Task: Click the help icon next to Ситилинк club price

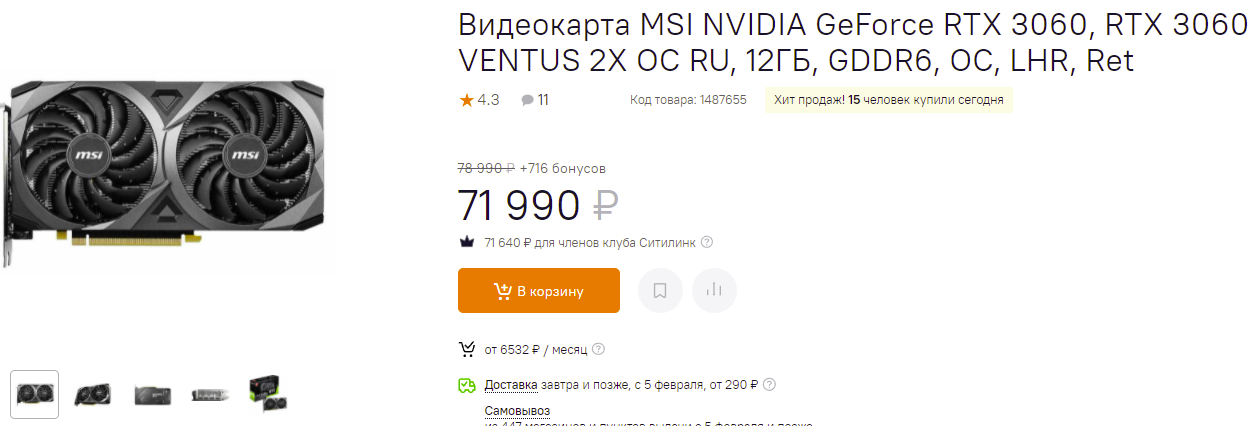Action: tap(707, 242)
